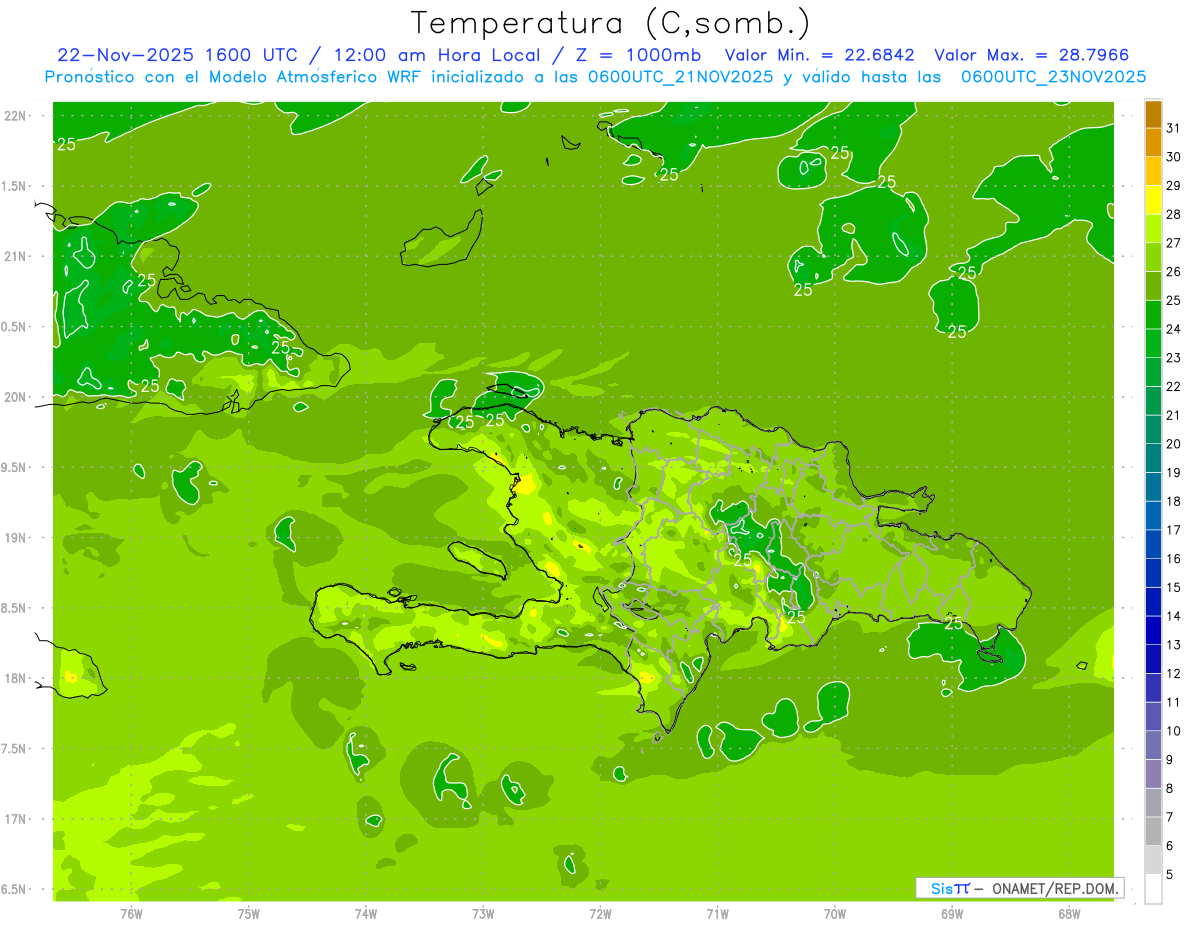This screenshot has height=927, width=1200.
Task: Click the gray legend segment between 6 and 7
Action: [1153, 832]
